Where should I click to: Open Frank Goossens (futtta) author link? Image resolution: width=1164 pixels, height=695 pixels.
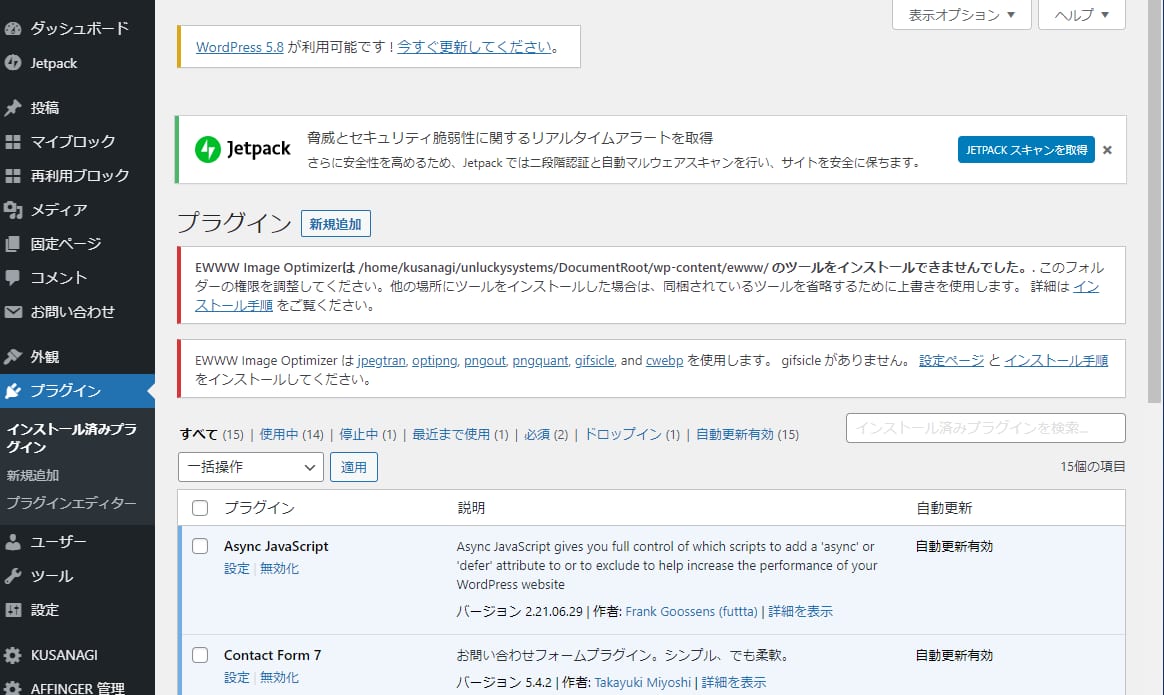[x=691, y=612]
